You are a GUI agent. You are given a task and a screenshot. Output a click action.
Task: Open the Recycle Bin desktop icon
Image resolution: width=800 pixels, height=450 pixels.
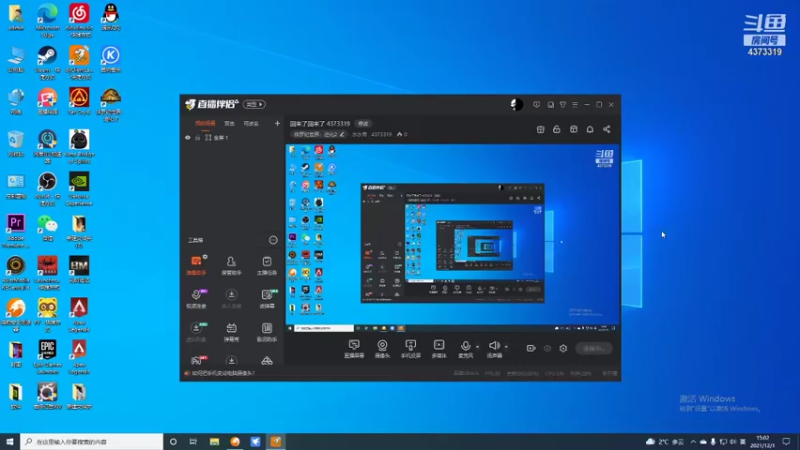[15, 143]
